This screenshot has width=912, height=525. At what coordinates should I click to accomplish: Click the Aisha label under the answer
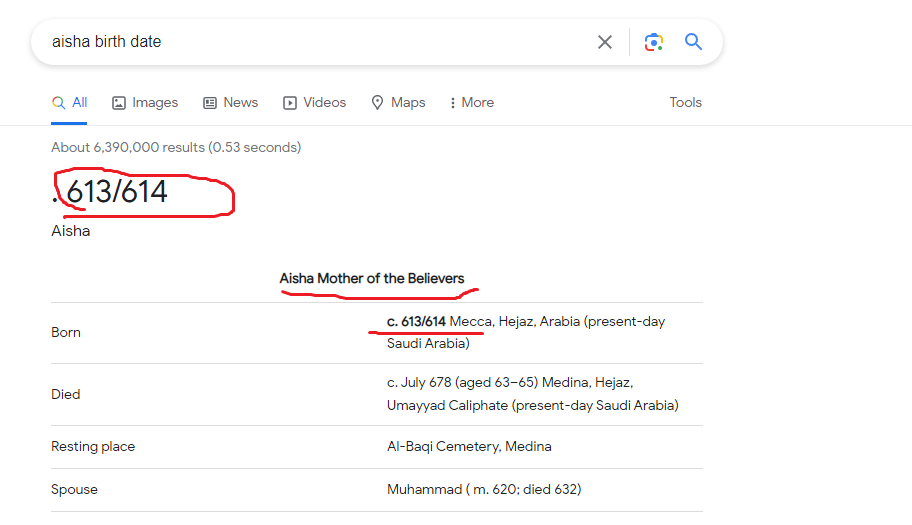coord(70,231)
